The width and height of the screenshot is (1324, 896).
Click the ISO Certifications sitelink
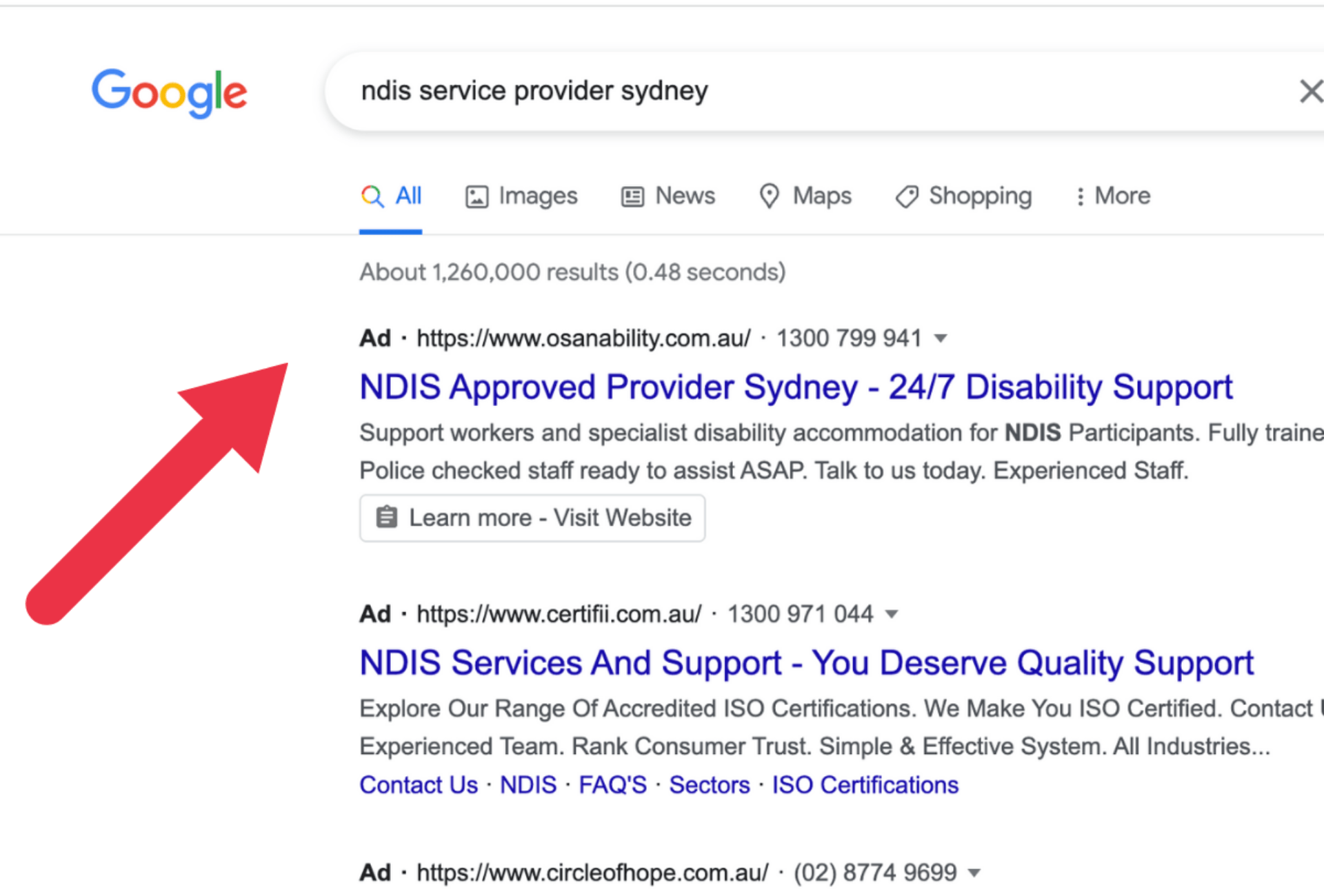click(865, 785)
